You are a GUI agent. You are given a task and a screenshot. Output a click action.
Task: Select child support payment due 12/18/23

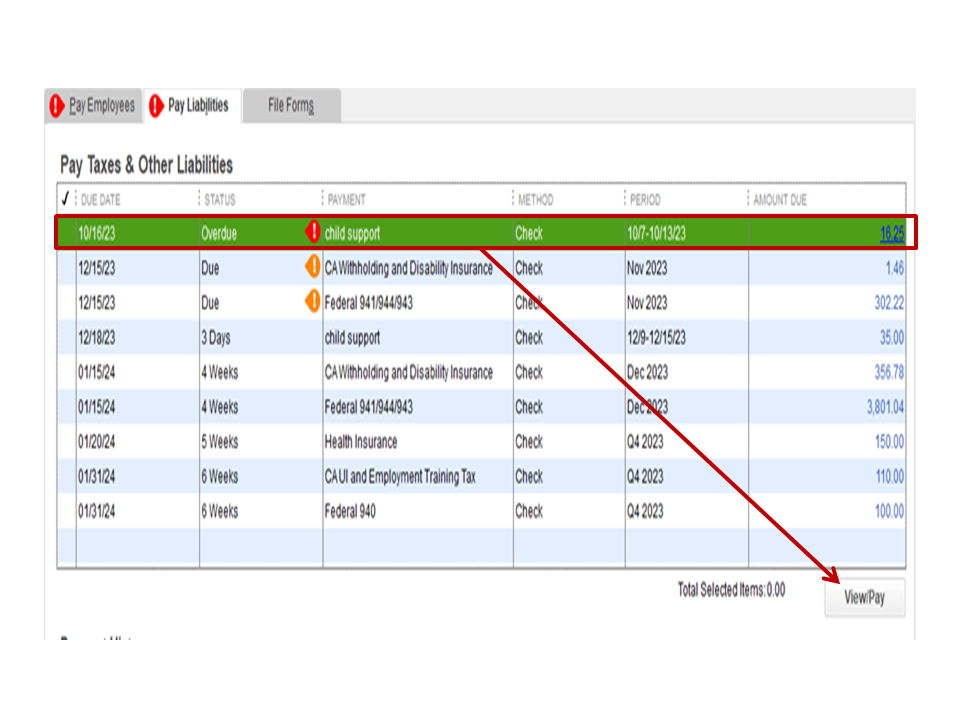coord(353,338)
